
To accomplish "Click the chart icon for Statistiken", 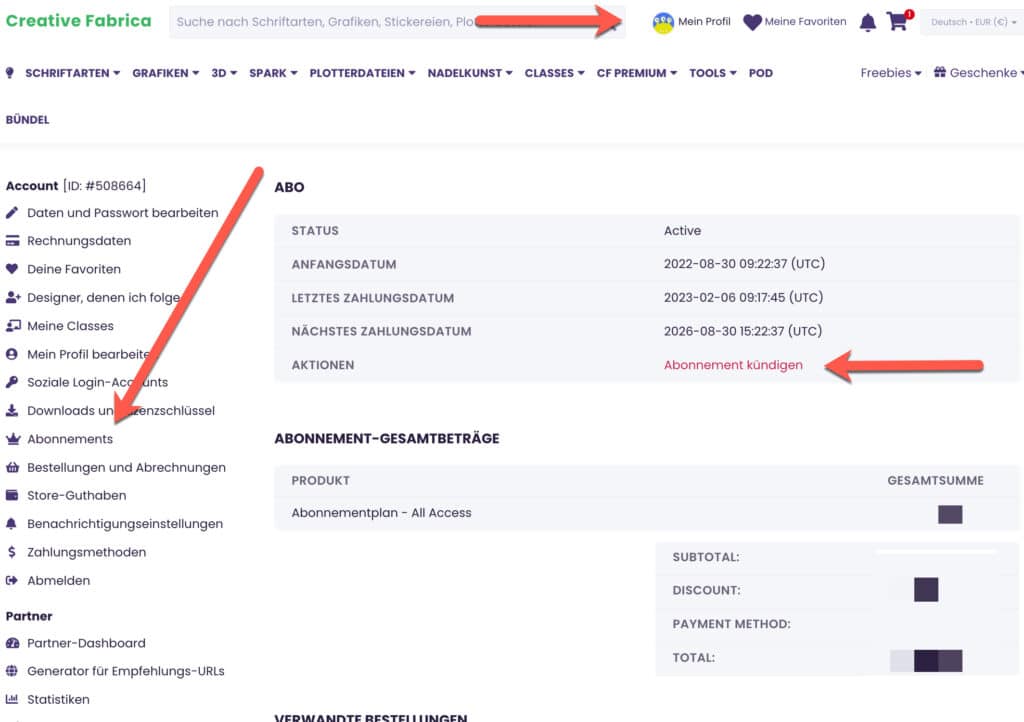I will (x=12, y=699).
